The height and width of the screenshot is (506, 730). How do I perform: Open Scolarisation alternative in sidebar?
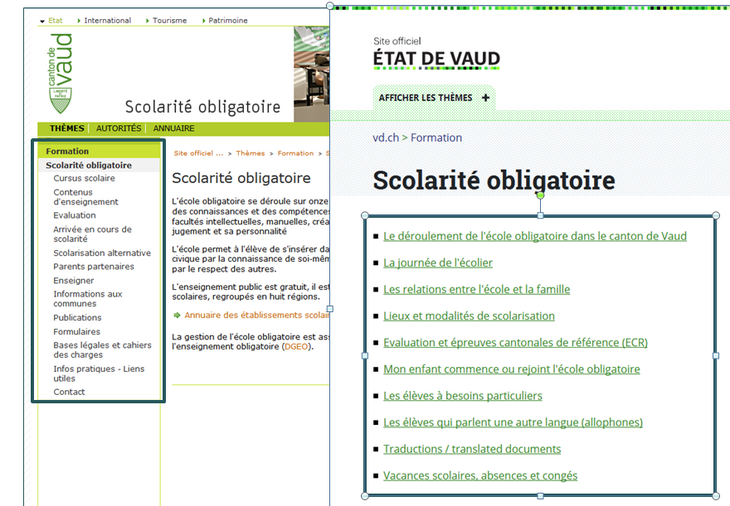102,253
